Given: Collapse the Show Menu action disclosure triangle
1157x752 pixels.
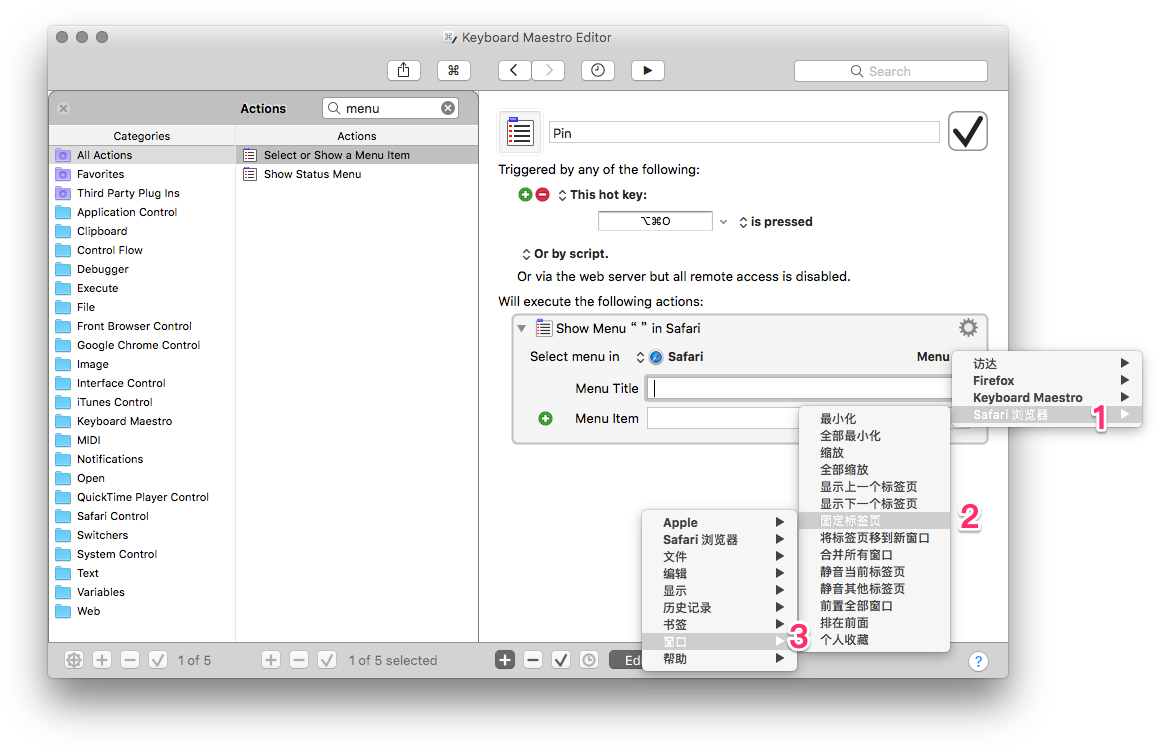Looking at the screenshot, I should (x=521, y=328).
